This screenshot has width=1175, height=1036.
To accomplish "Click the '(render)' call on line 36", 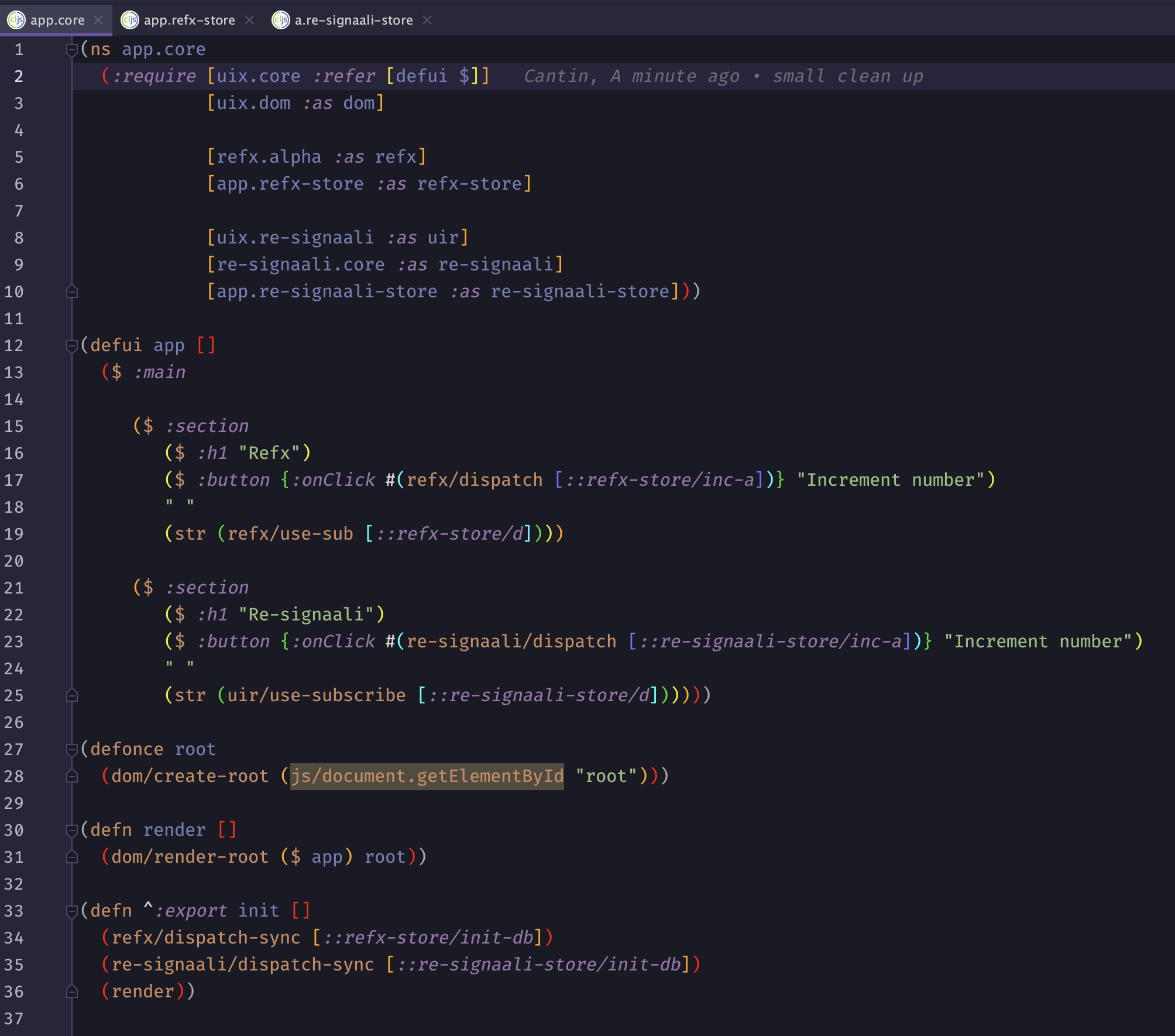I will [143, 992].
